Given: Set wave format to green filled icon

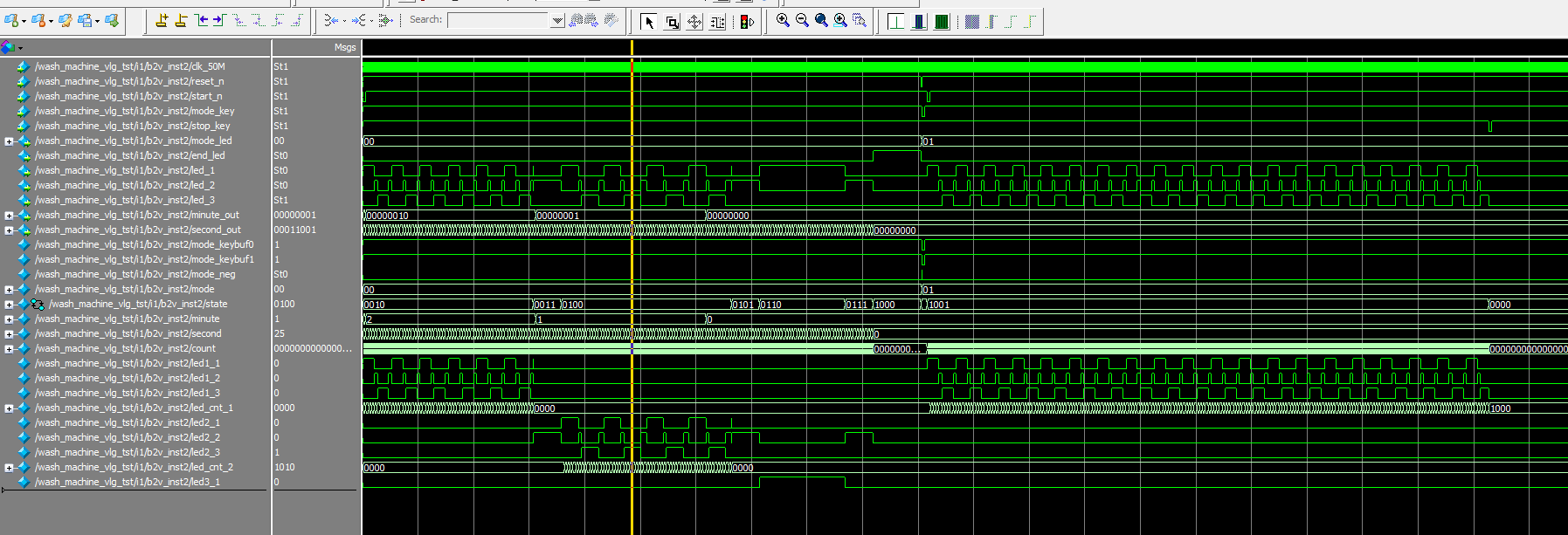Looking at the screenshot, I should pyautogui.click(x=942, y=21).
